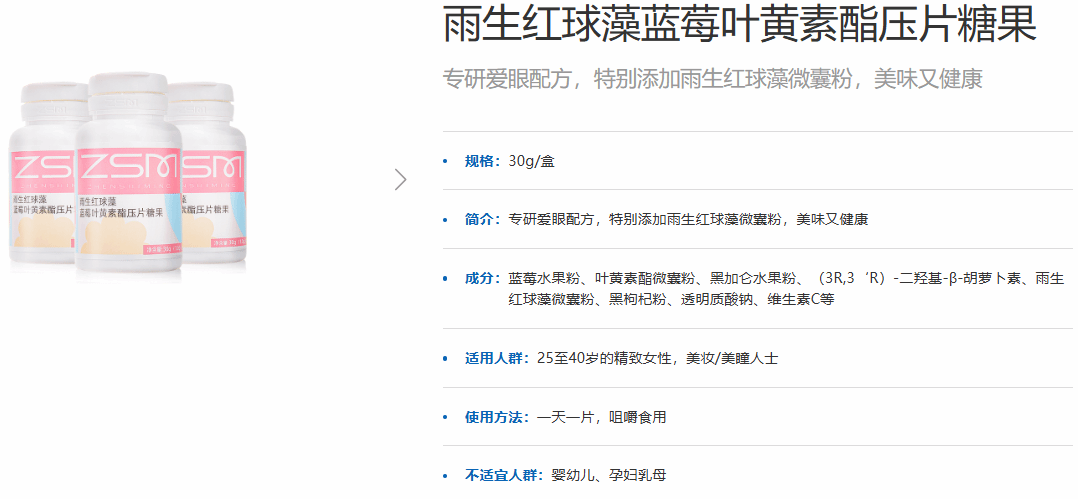Click product title 雨生红球藻蓝莓叶黄素酯压片糖果
This screenshot has height=499, width=1078.
coord(739,25)
